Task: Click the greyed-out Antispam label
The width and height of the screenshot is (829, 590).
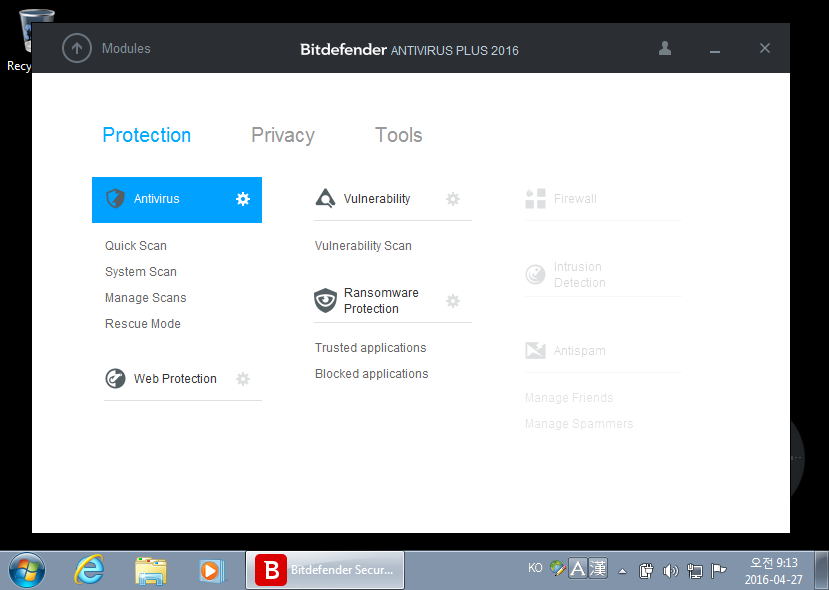Action: click(x=579, y=351)
